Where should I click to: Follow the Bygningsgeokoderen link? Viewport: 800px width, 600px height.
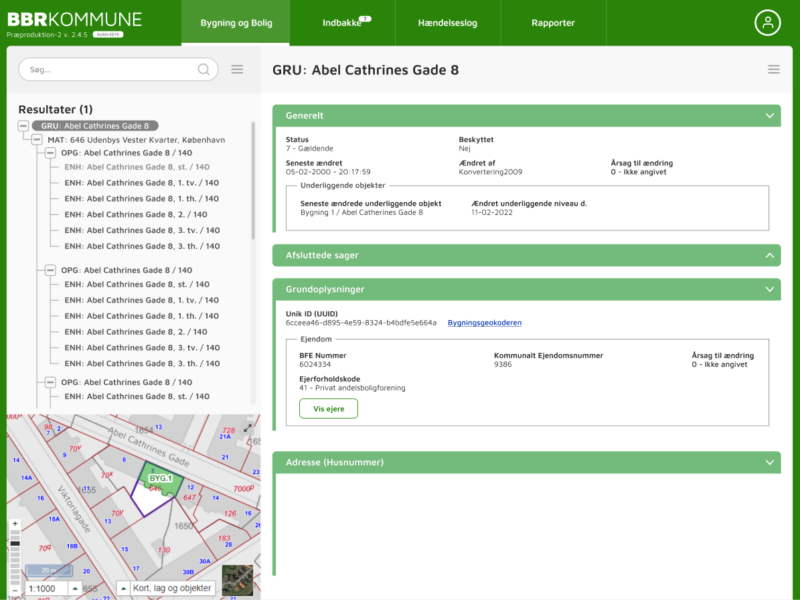coord(484,323)
